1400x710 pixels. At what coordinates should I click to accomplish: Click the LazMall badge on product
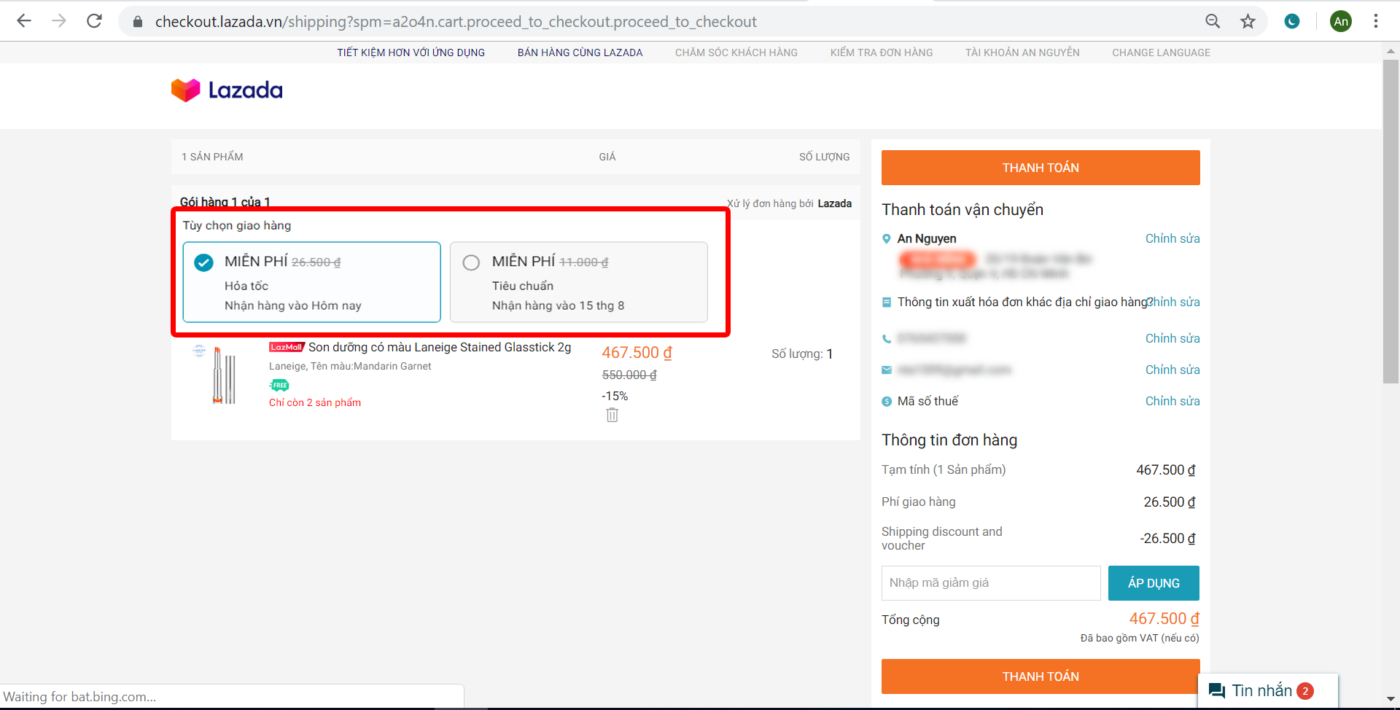pos(286,347)
